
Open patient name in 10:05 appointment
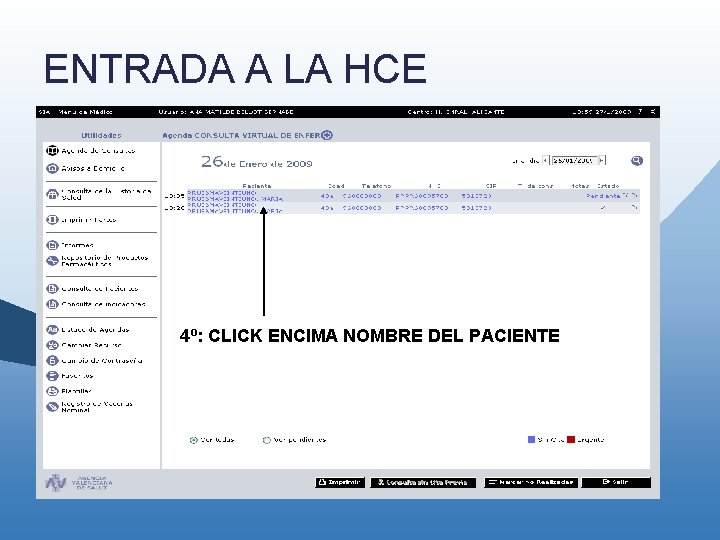click(235, 196)
